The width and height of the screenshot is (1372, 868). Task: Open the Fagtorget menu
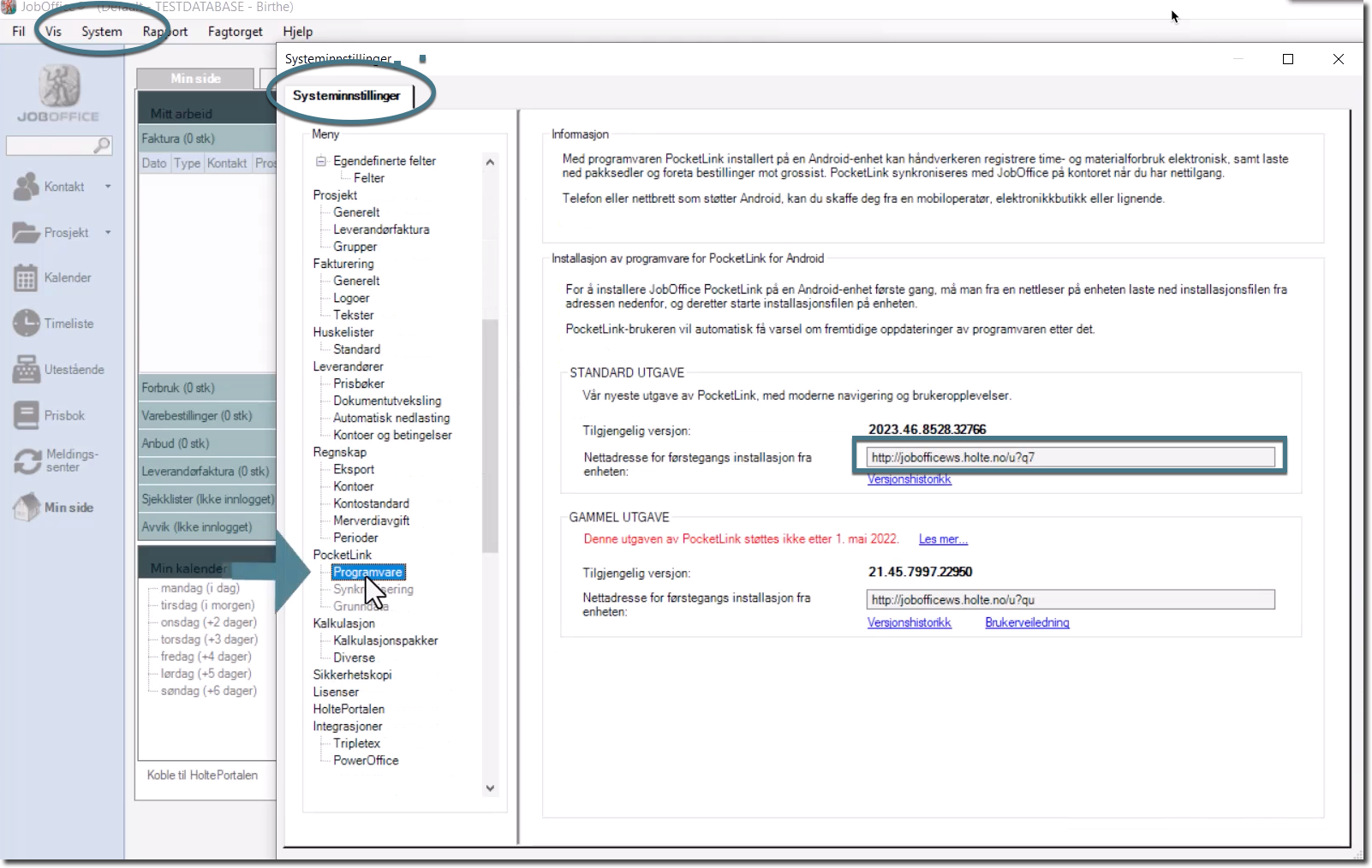coord(236,32)
